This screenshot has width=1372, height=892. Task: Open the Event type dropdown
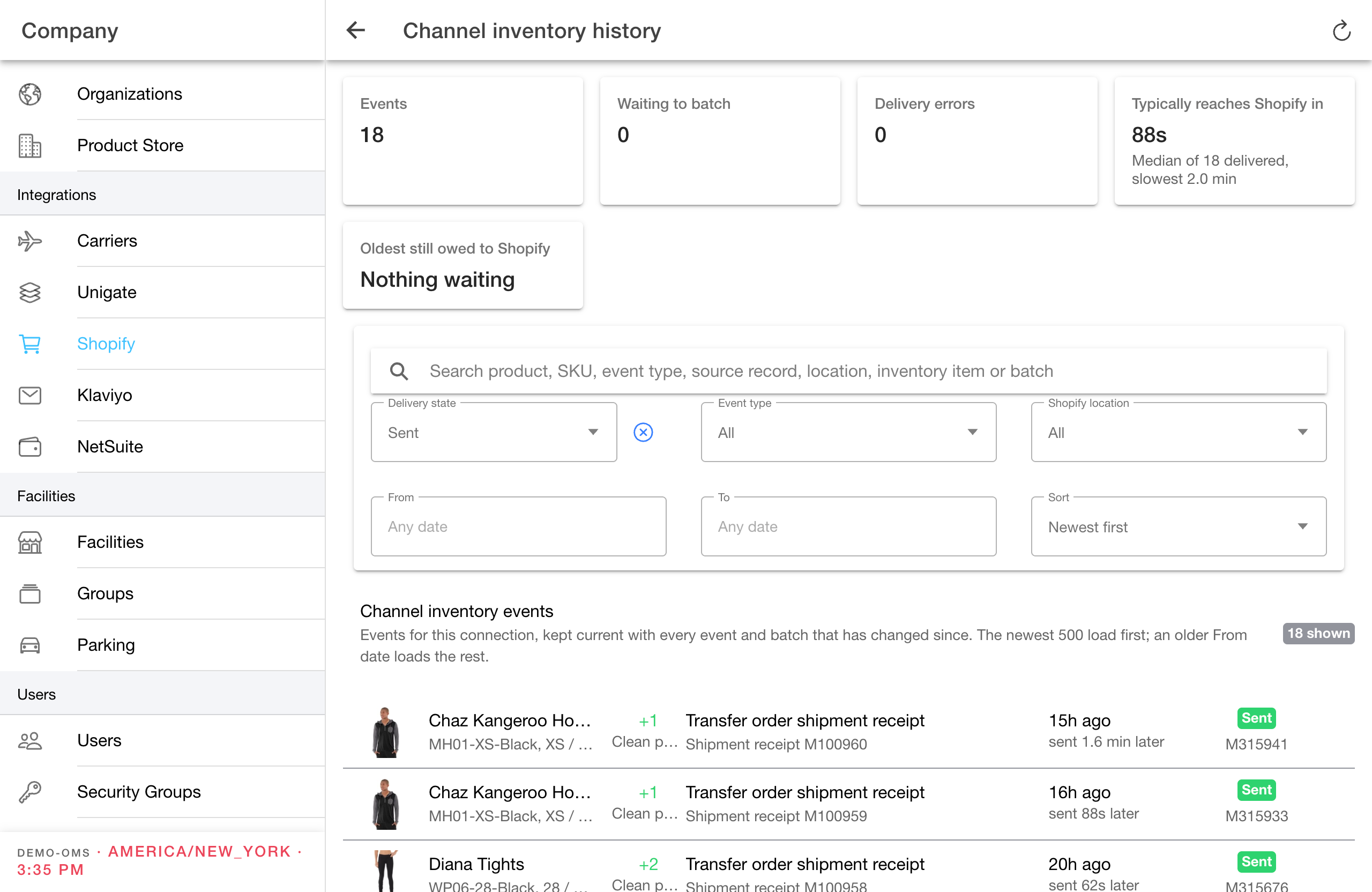(848, 432)
